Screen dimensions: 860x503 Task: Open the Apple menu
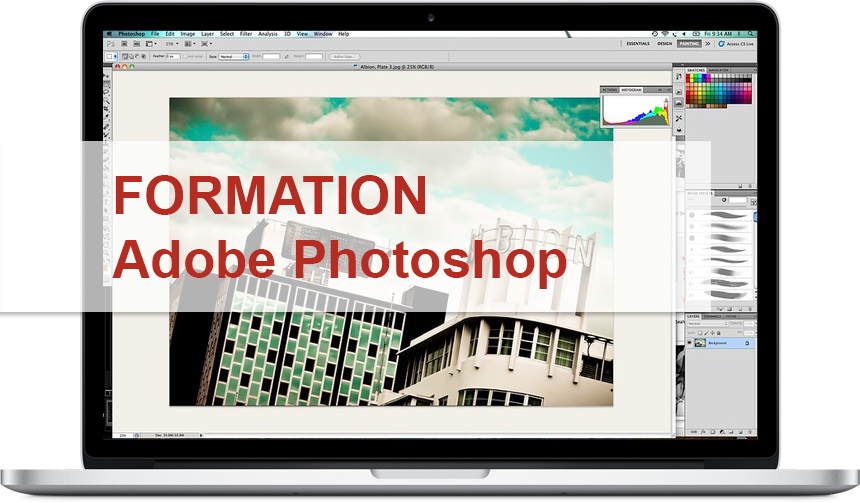pyautogui.click(x=109, y=34)
